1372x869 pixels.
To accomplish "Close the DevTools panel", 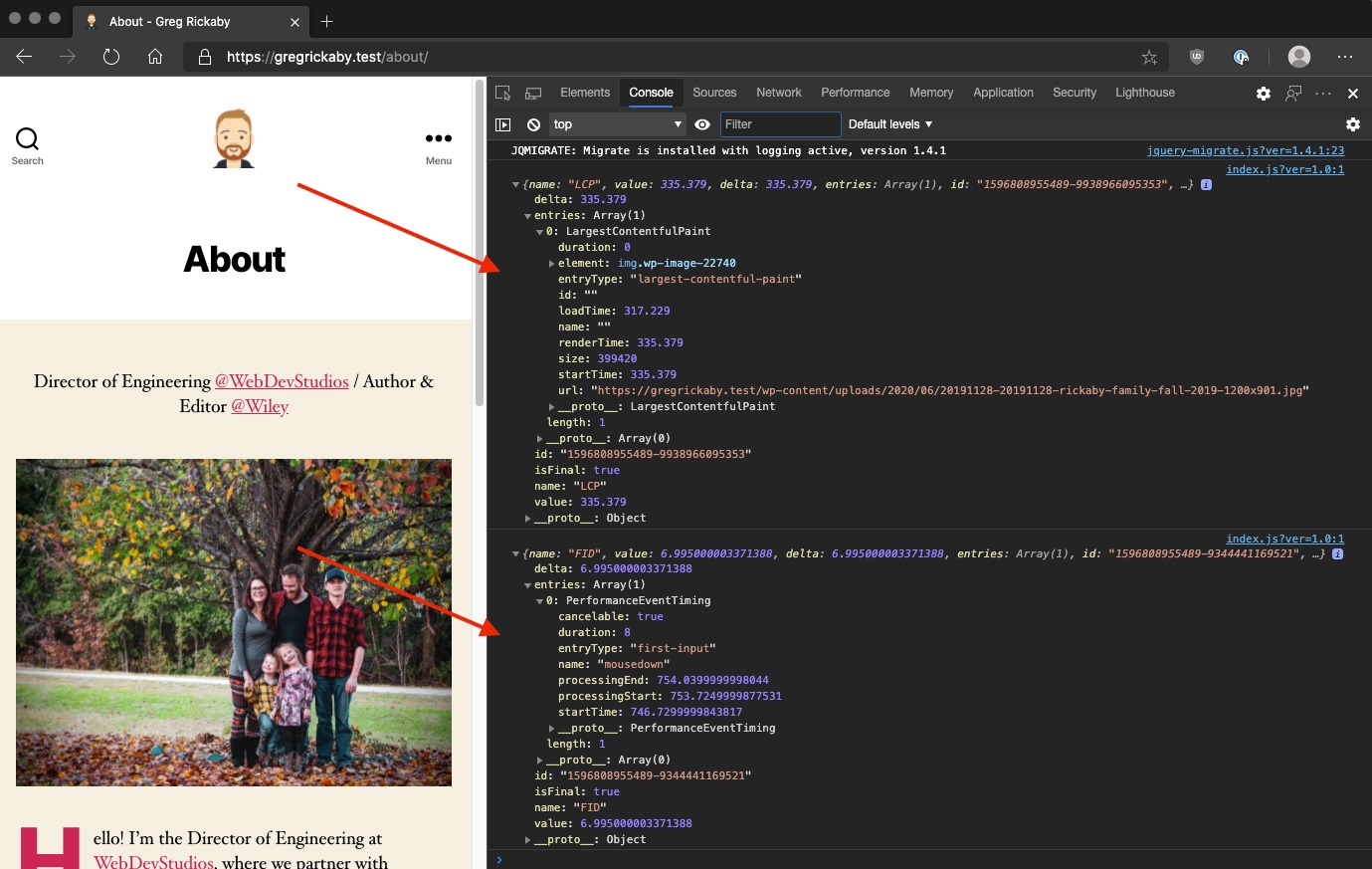I will pos(1353,93).
